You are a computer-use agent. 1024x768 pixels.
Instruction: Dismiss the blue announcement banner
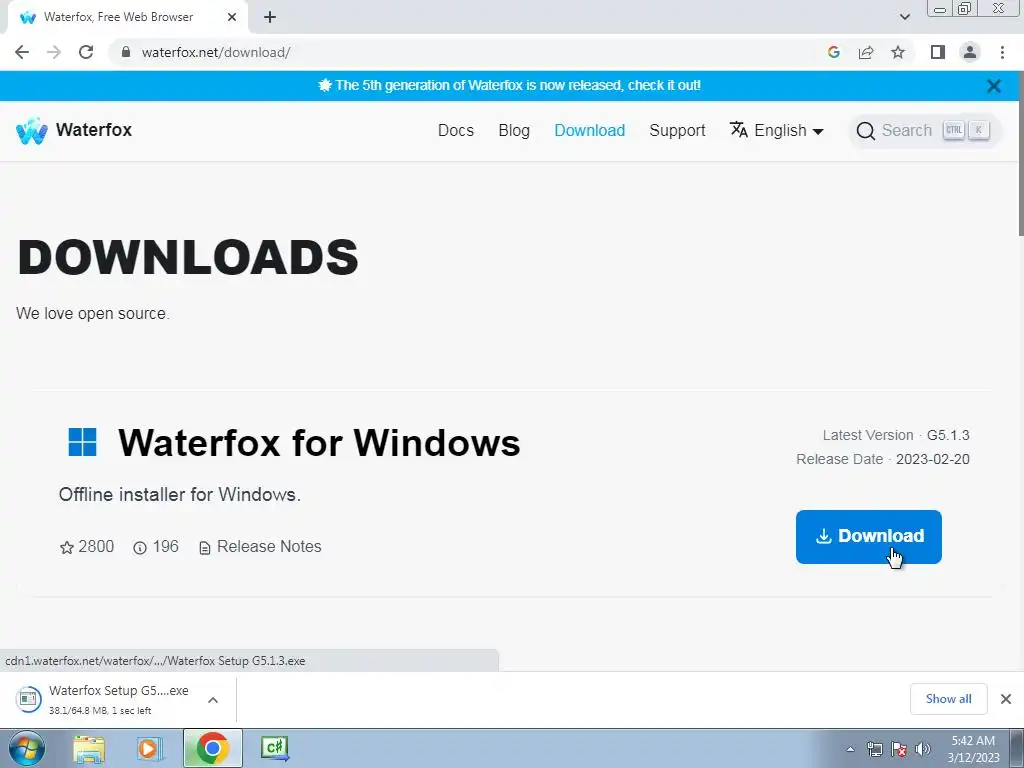point(994,86)
